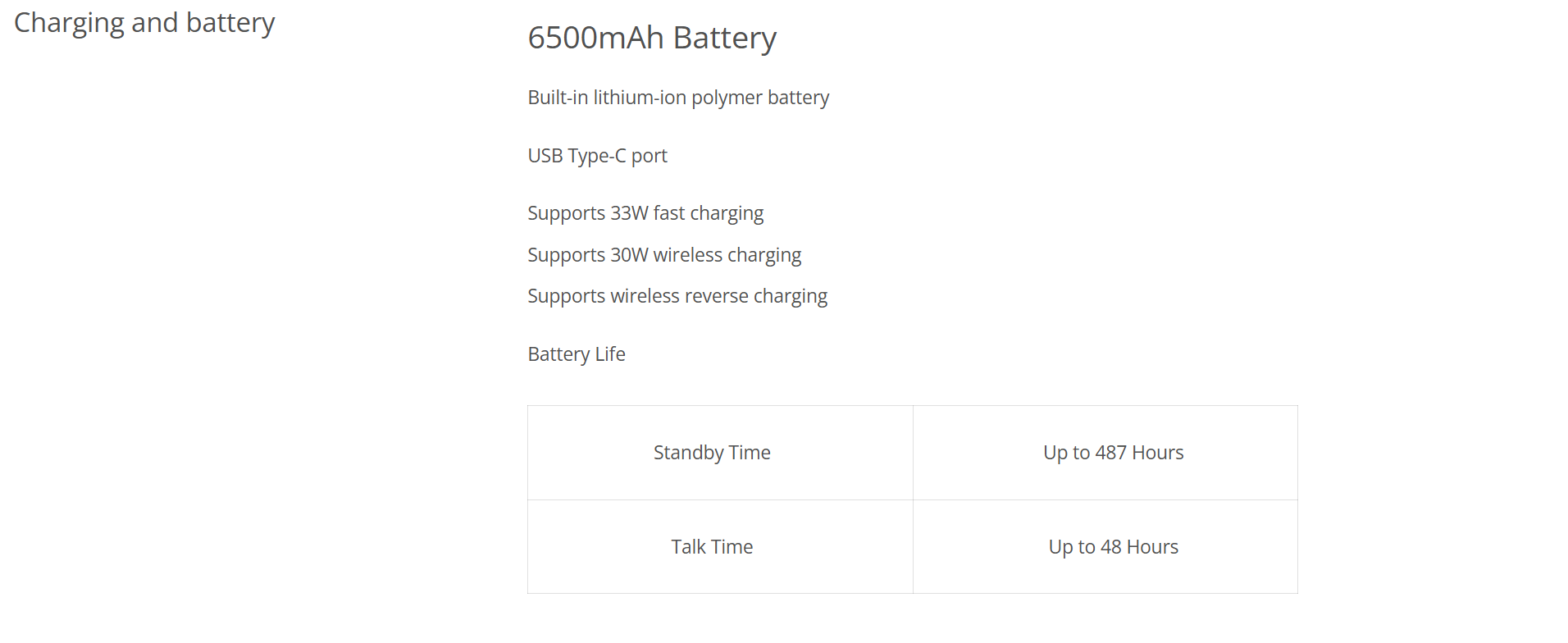The height and width of the screenshot is (643, 1568).
Task: Click the word Battery in 6500mAh heading
Action: (725, 38)
